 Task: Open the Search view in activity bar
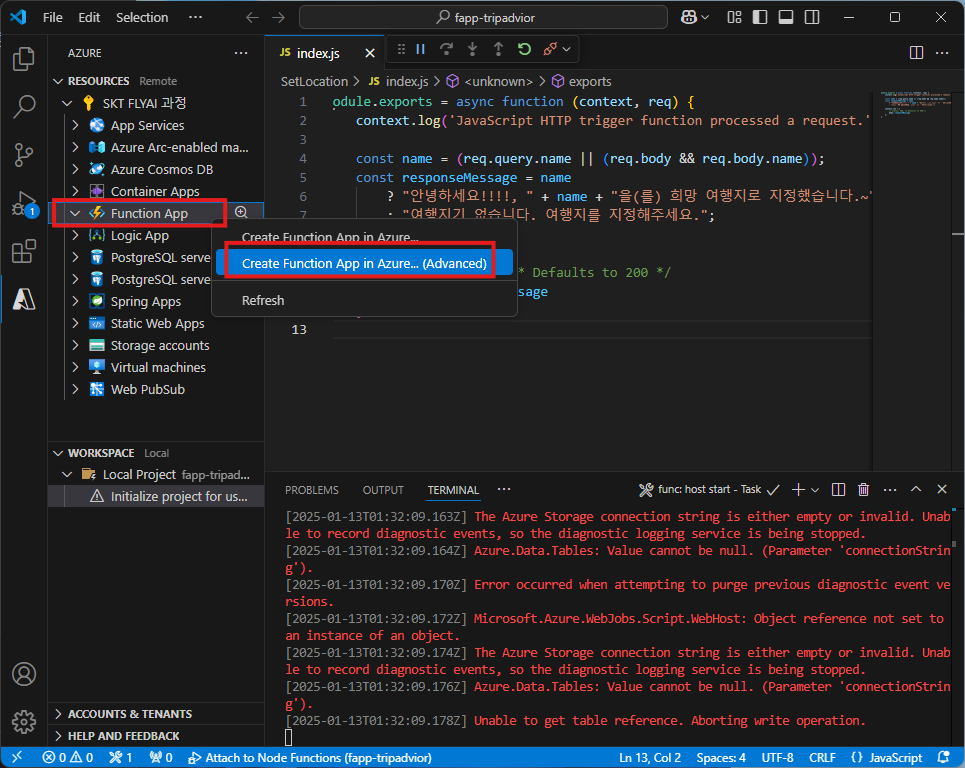pyautogui.click(x=23, y=106)
